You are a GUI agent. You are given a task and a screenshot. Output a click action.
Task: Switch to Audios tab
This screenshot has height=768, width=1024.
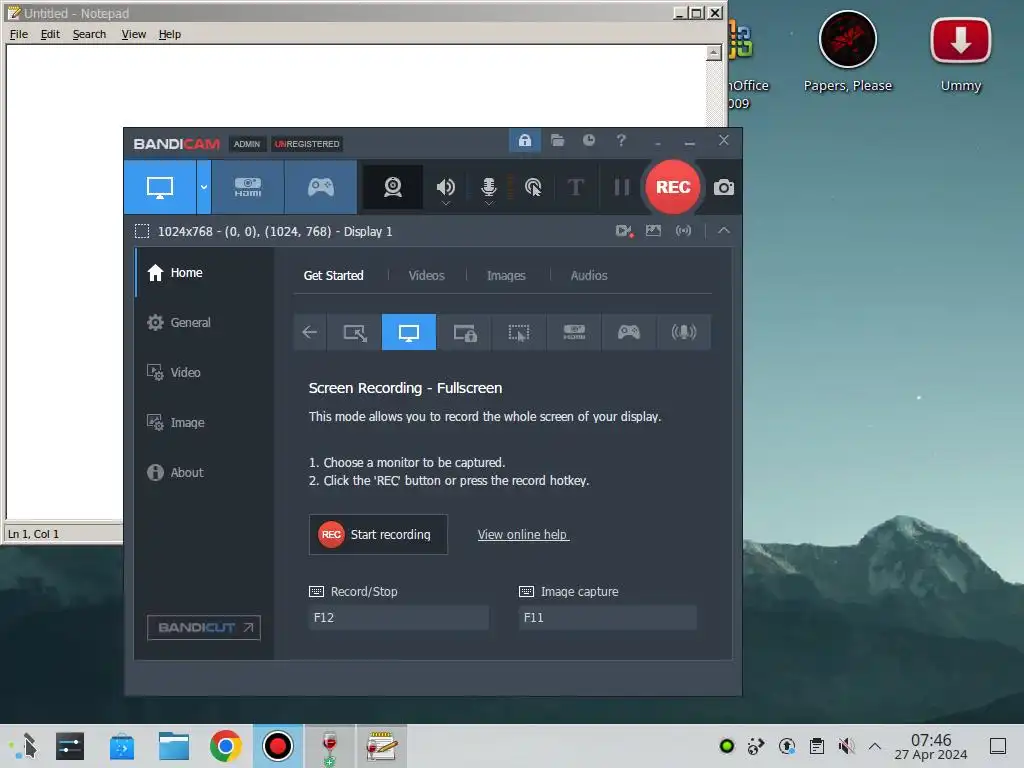point(589,276)
